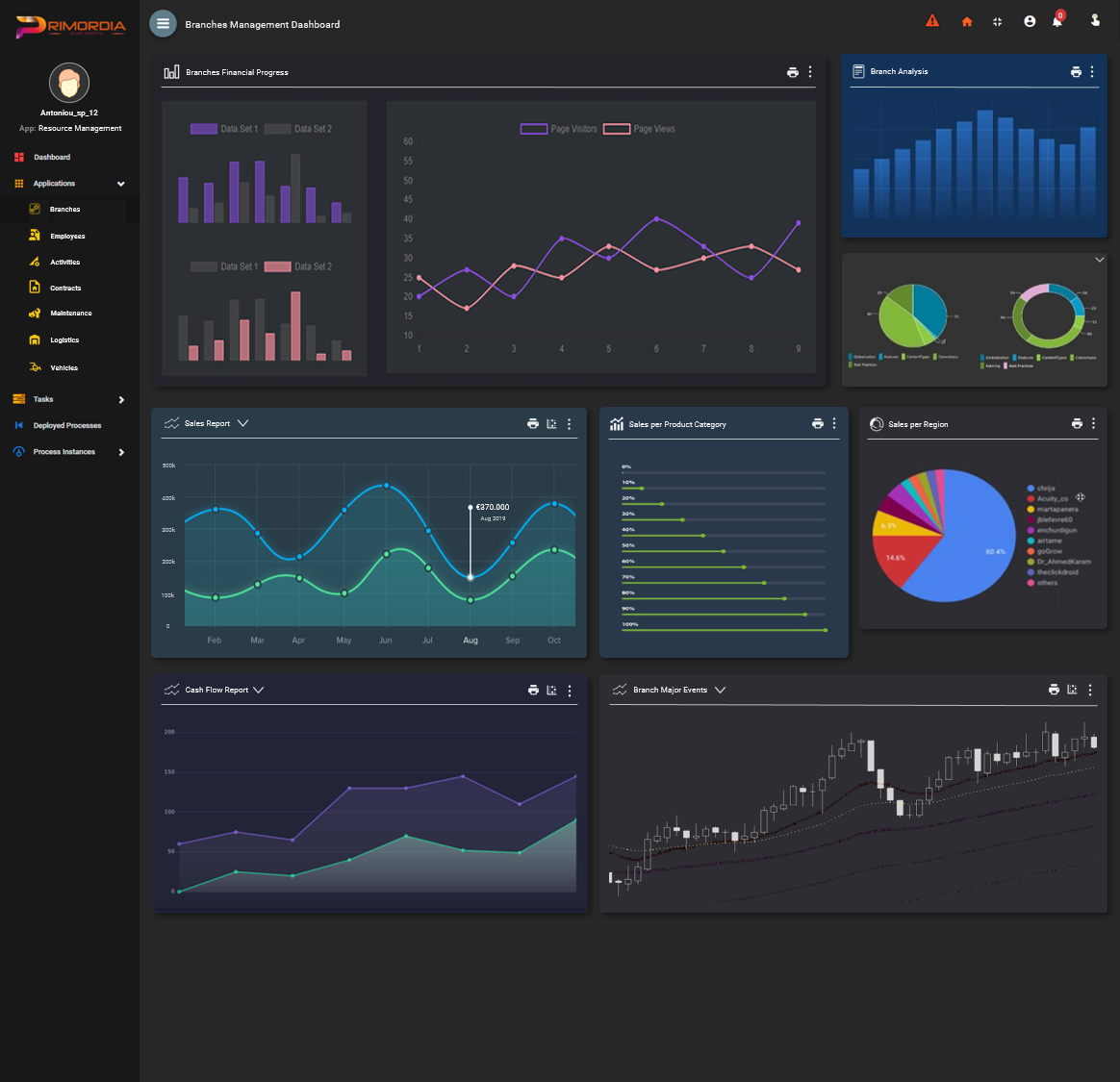Screen dimensions: 1120x1082
Task: Collapse the Applications sidebar section
Action: click(x=120, y=184)
